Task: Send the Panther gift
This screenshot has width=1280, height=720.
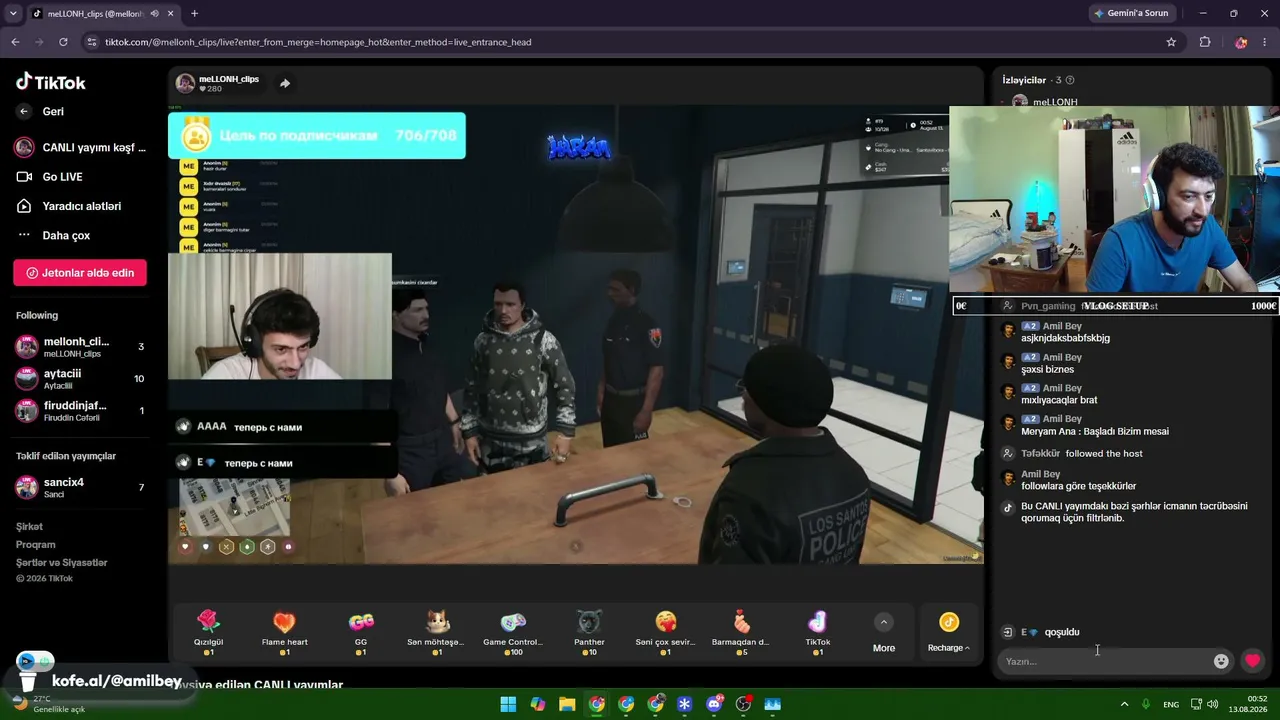Action: 589,632
